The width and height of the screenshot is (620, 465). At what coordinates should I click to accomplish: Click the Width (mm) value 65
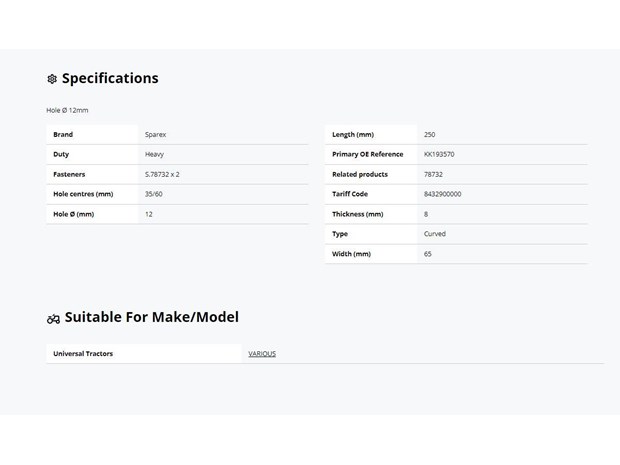[427, 254]
